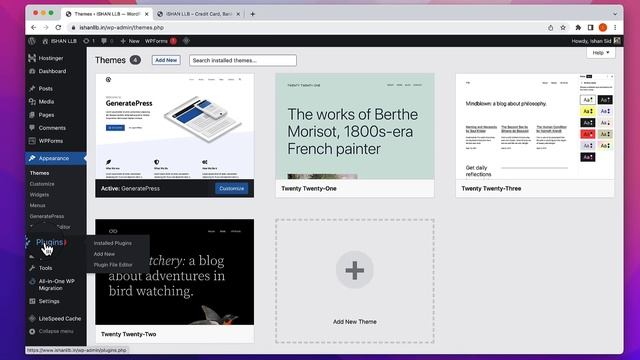
Task: Open Chrome three-dot menu
Action: pyautogui.click(x=615, y=28)
